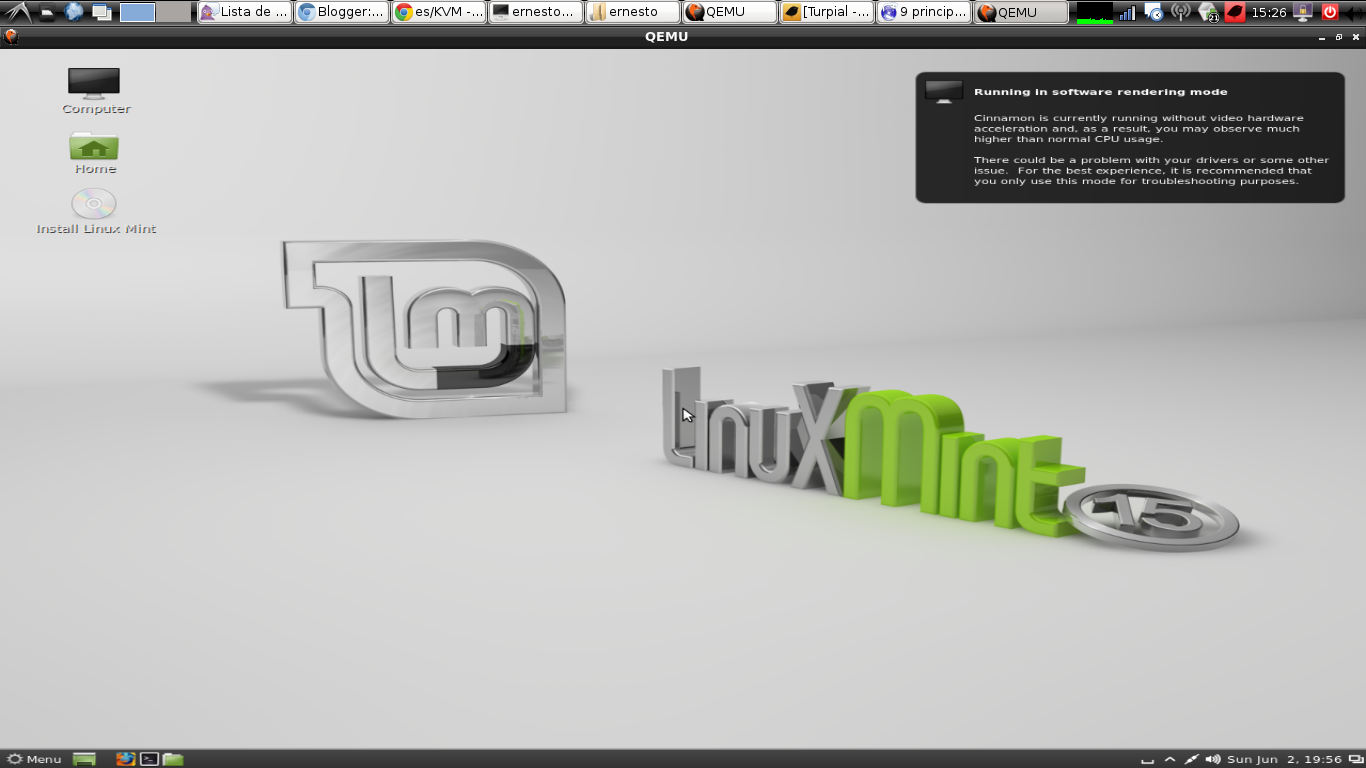Dismiss the software rendering mode notification

pos(1129,137)
